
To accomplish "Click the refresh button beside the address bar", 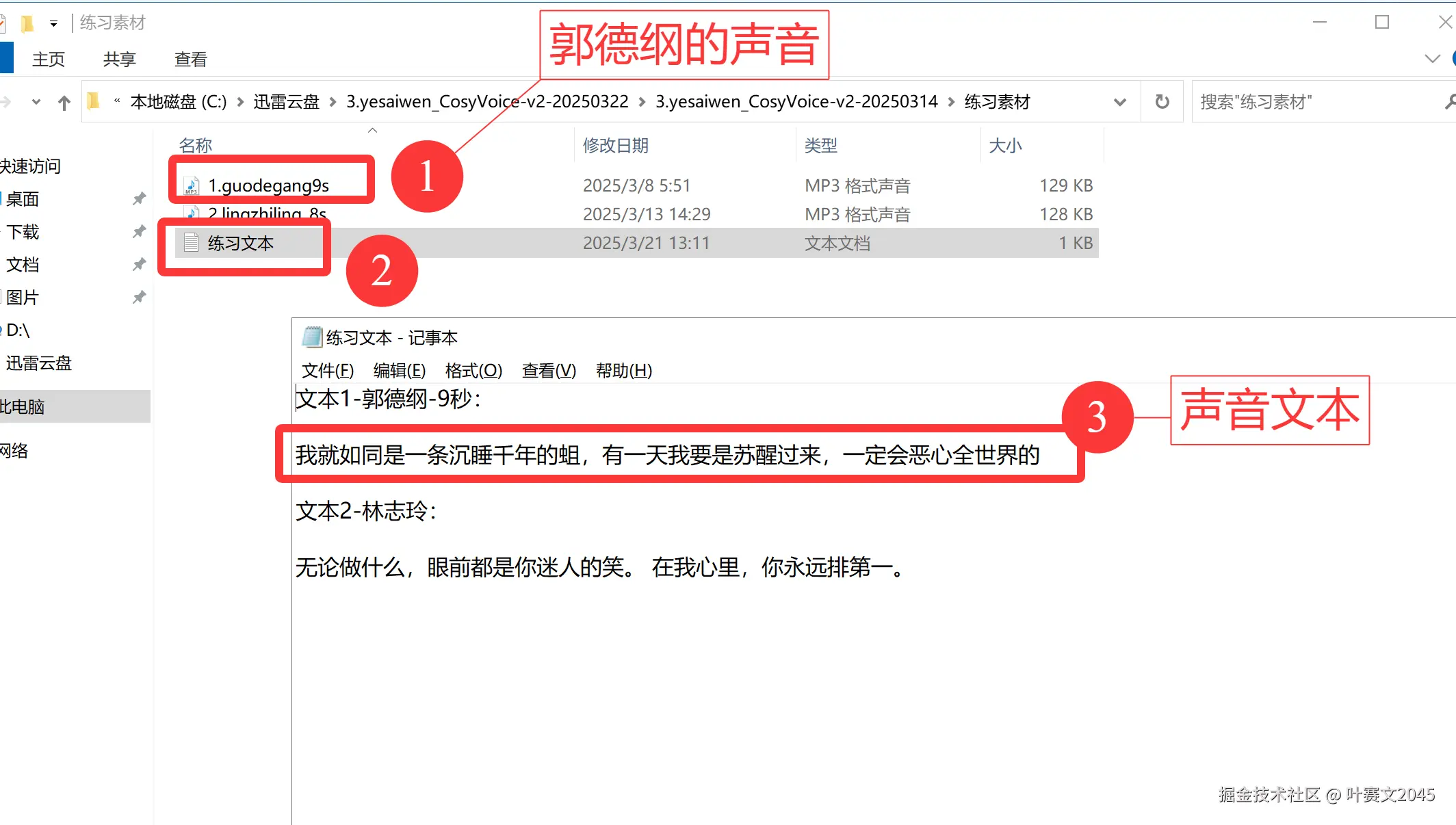I will point(1162,102).
